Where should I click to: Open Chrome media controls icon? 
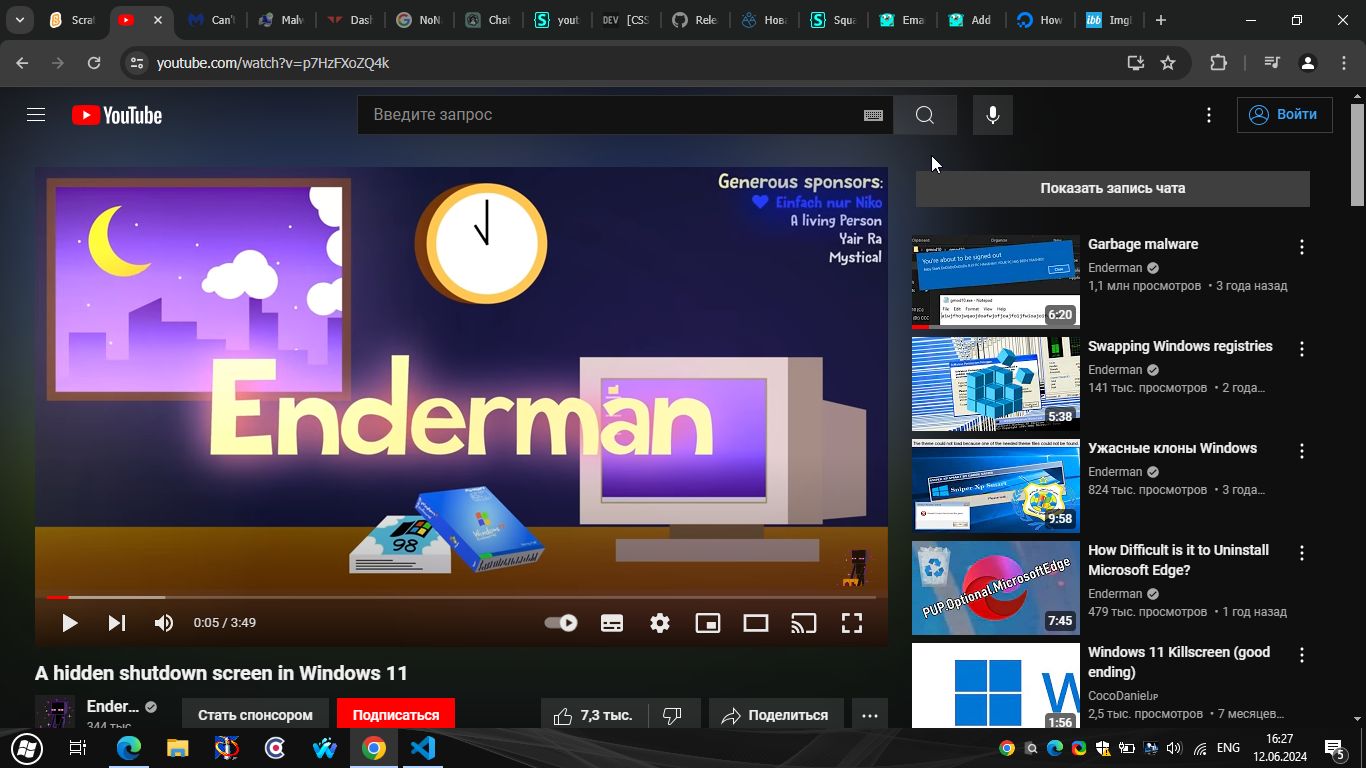pos(1271,63)
